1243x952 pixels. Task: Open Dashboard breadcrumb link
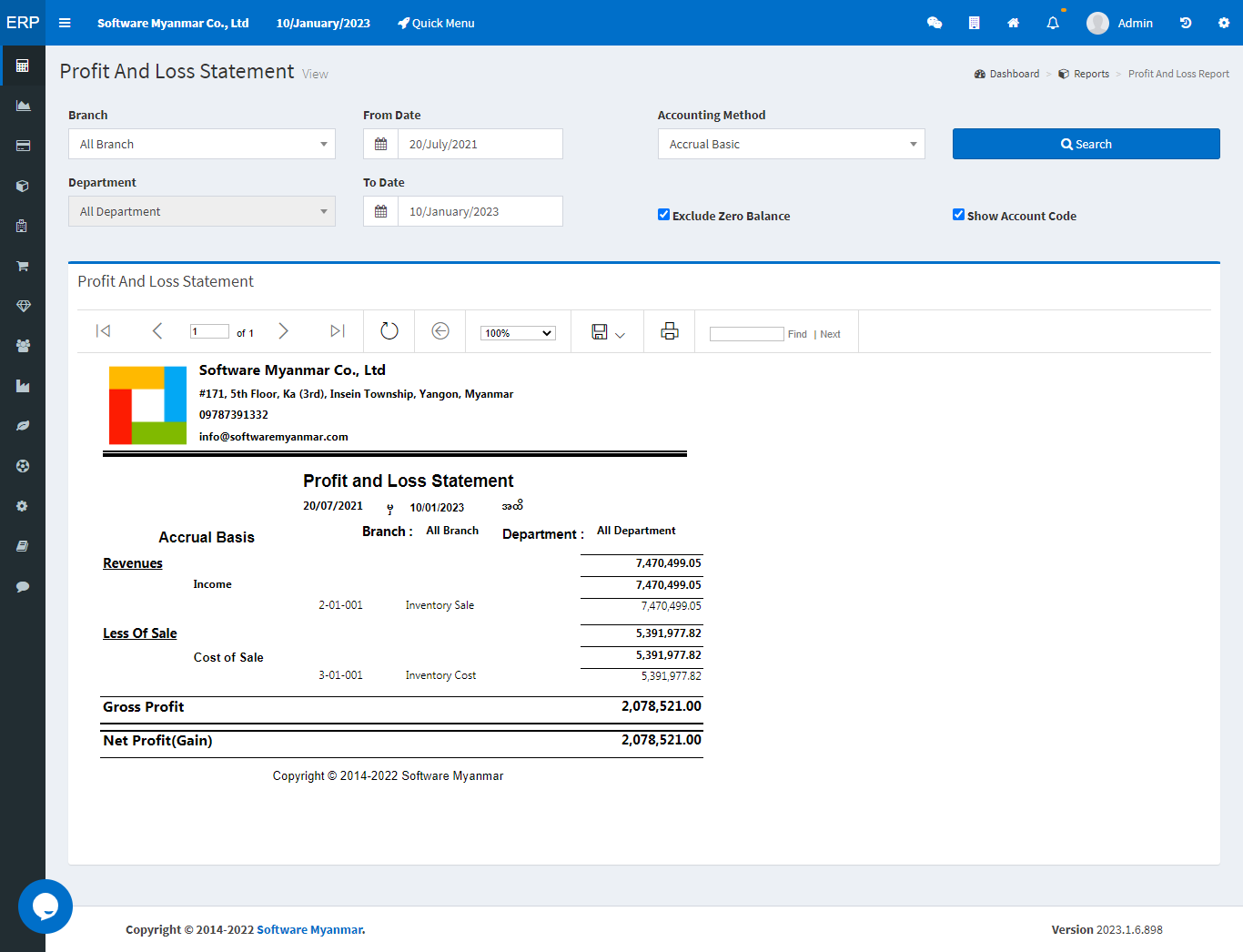coord(1006,74)
